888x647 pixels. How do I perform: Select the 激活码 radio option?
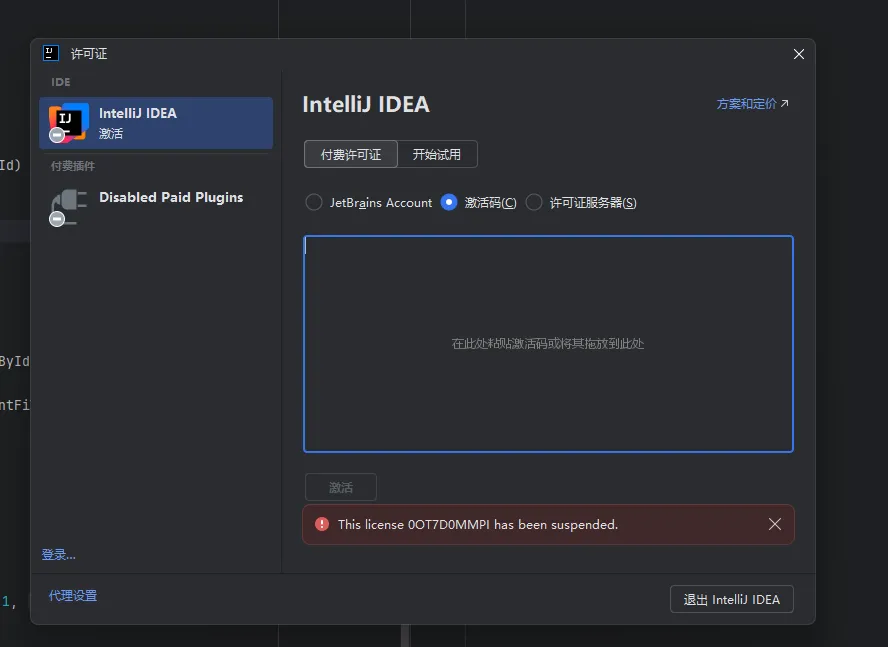click(449, 202)
